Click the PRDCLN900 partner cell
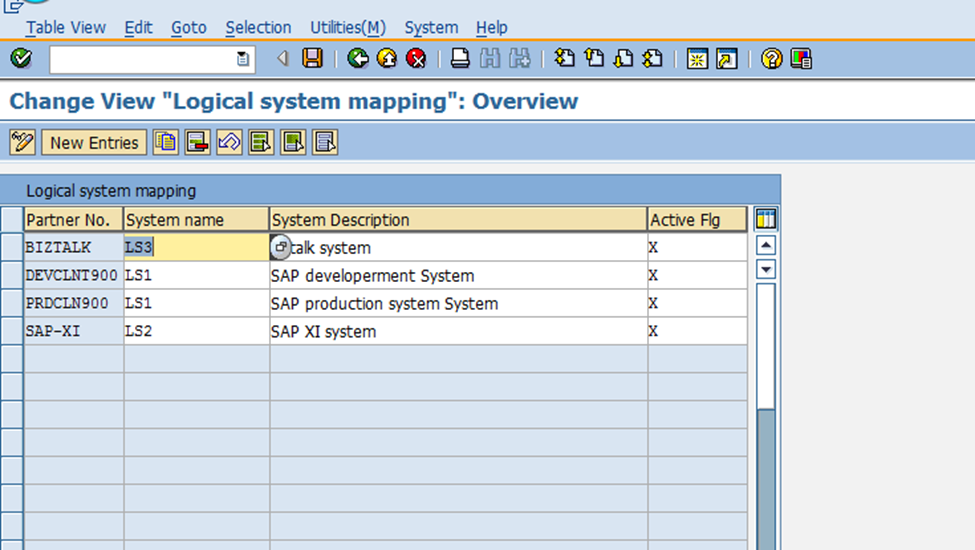 click(73, 303)
